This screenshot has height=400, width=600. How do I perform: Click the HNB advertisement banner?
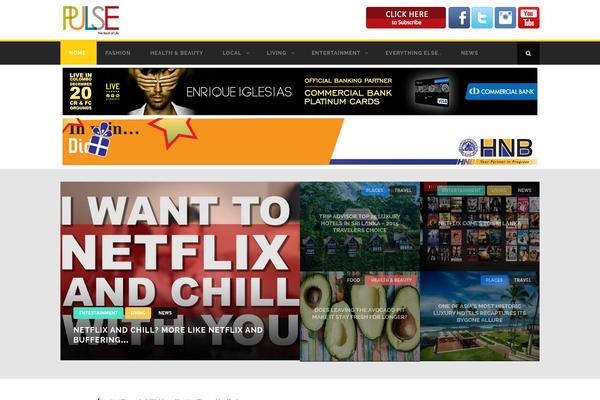300,142
